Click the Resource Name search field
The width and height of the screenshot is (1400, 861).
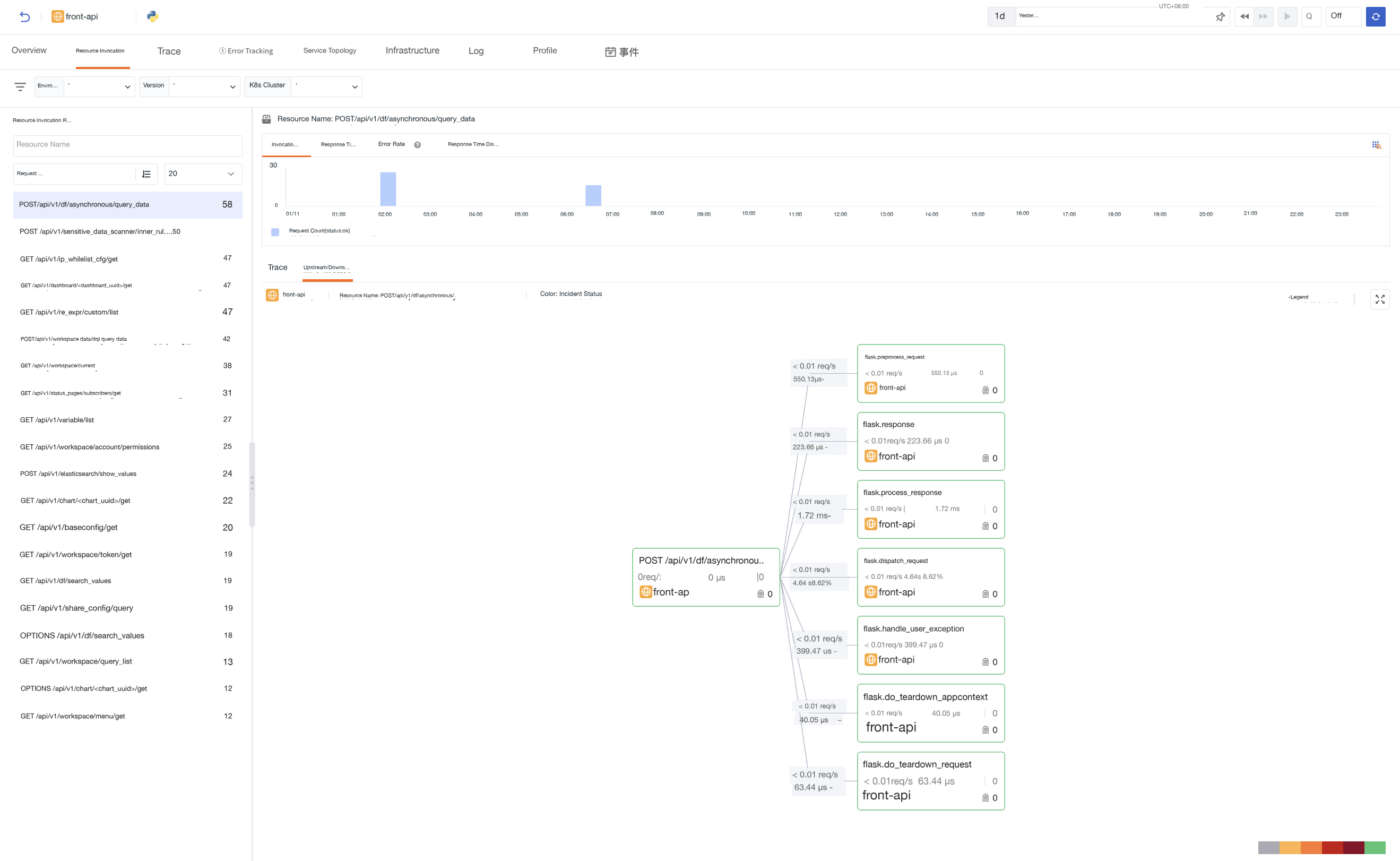[x=127, y=145]
